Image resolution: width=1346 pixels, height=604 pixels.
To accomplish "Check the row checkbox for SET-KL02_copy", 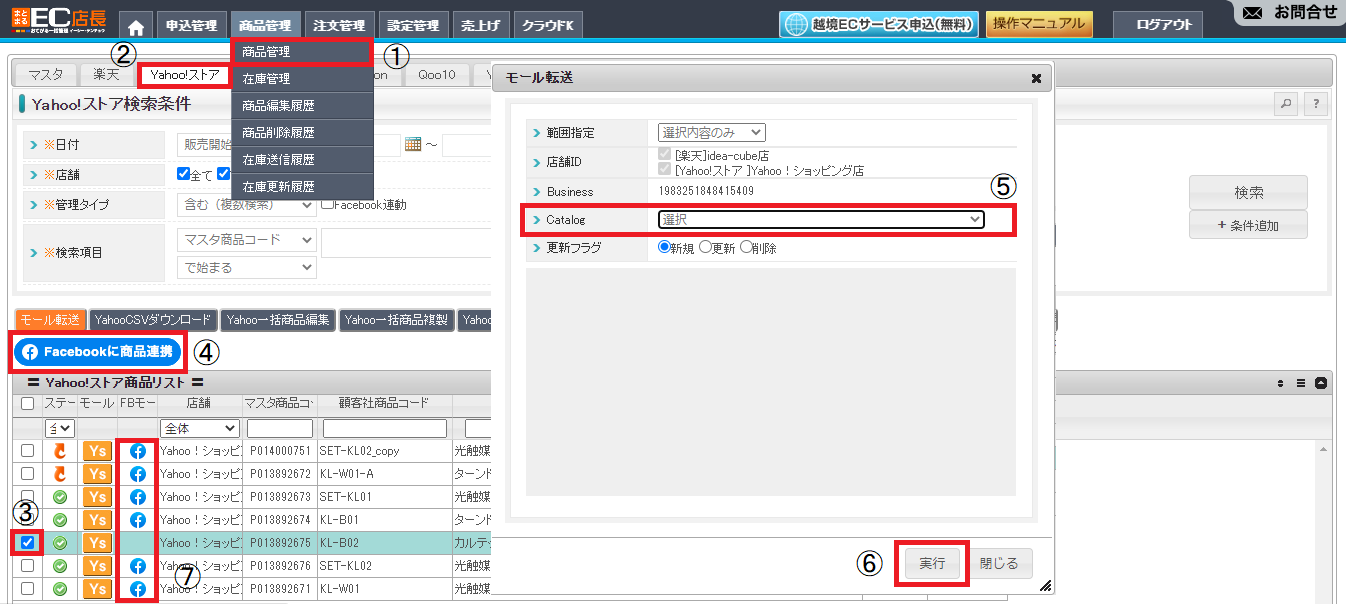I will 28,451.
